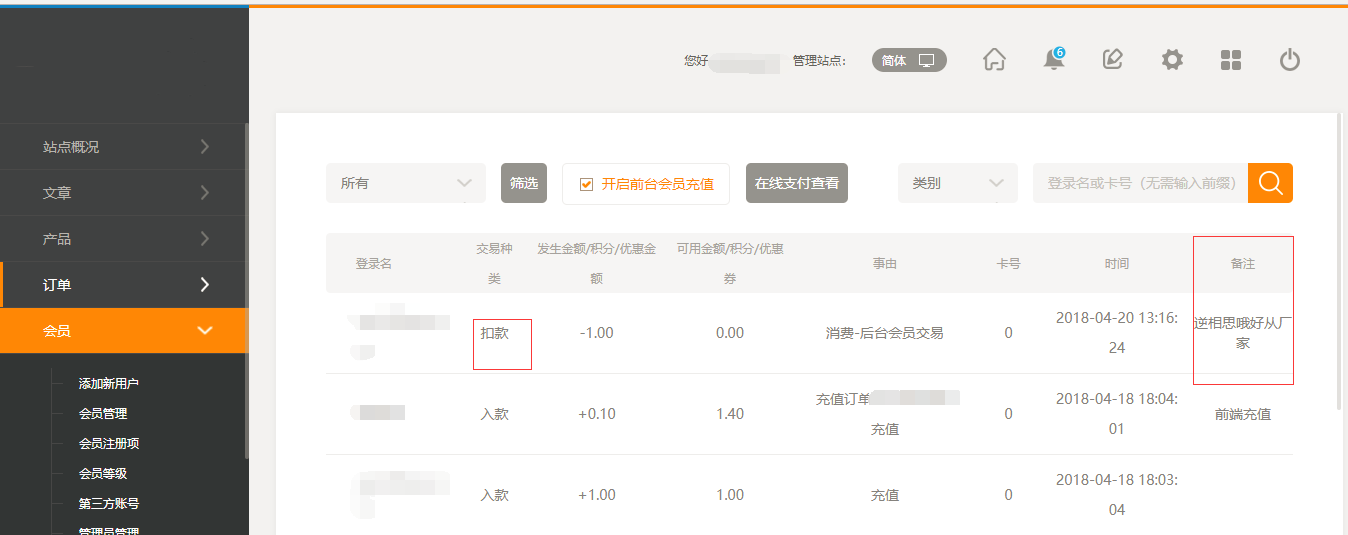Open the four-square grid apps icon
The height and width of the screenshot is (535, 1348).
(x=1231, y=60)
